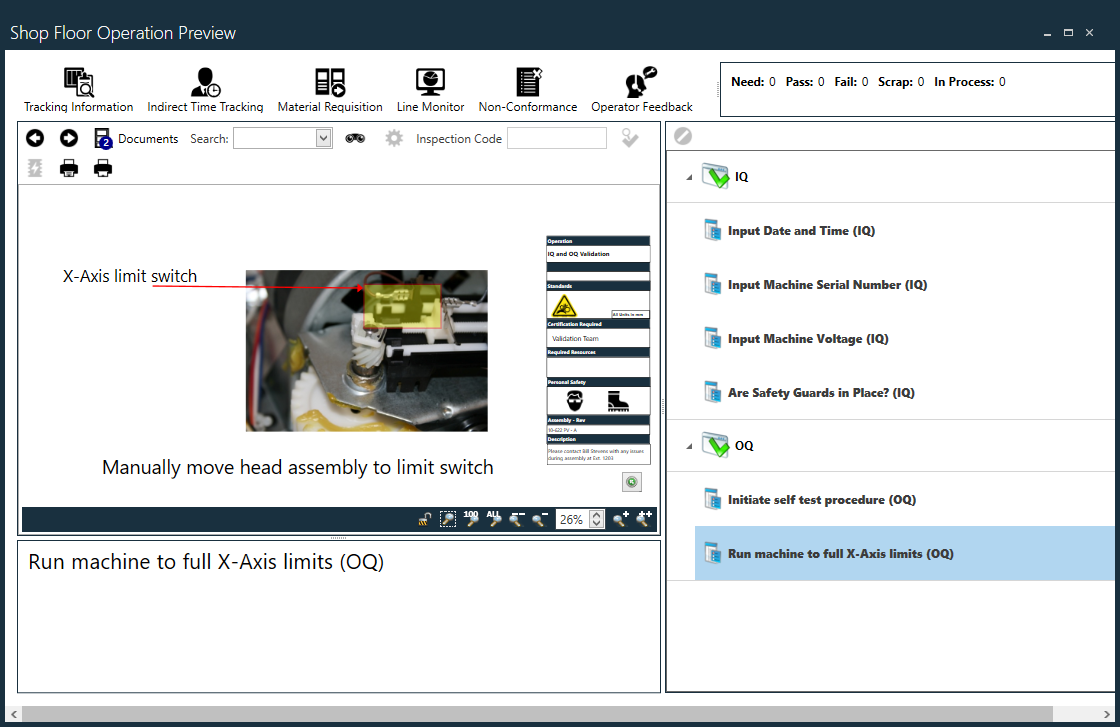Click the binoculars search icon

tap(355, 139)
